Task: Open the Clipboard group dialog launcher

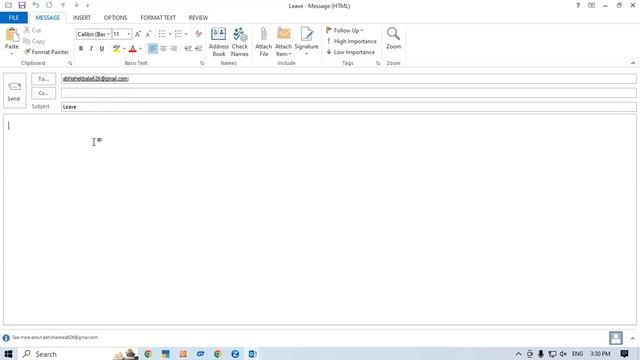Action: (70, 63)
